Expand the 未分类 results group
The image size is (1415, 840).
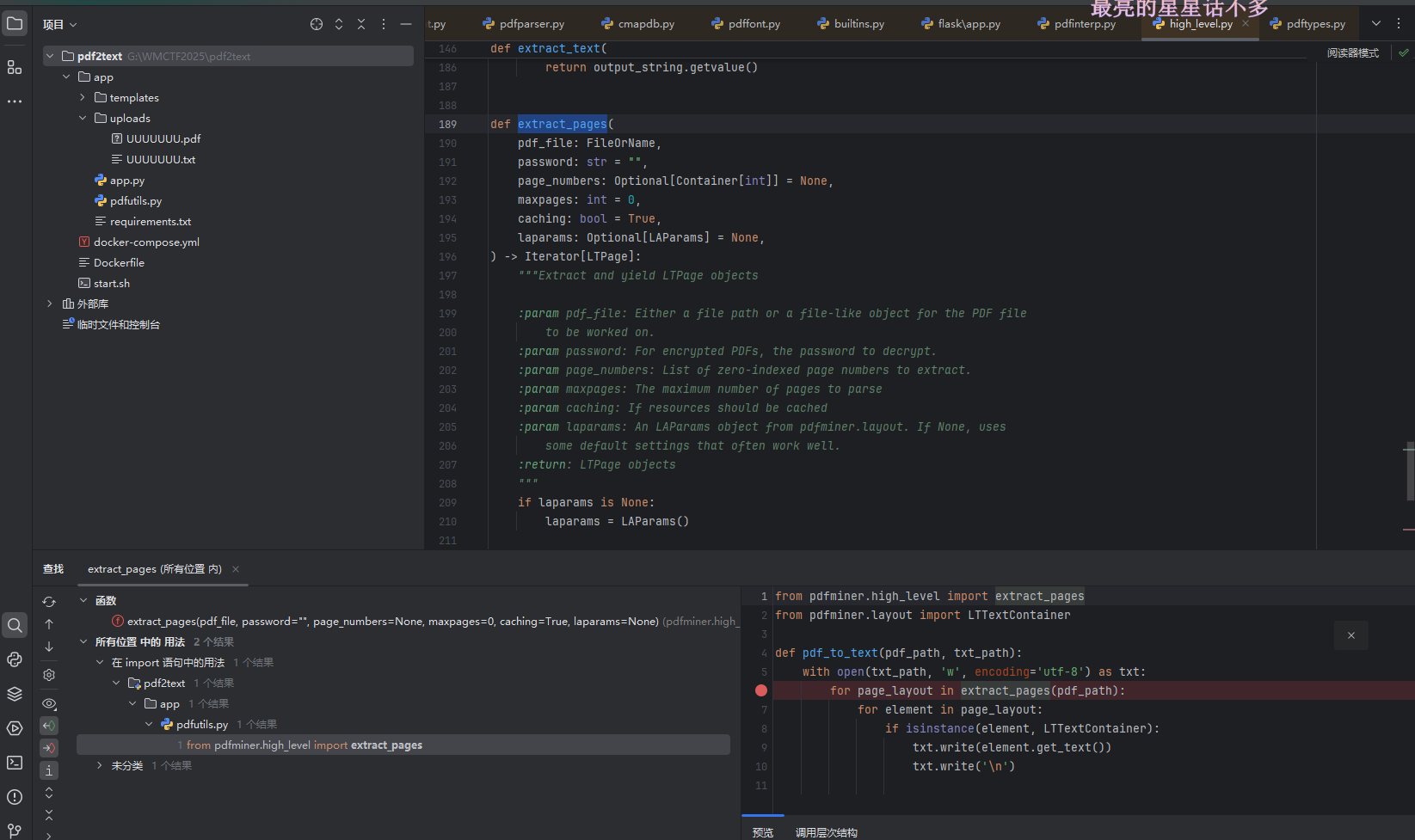coord(100,765)
